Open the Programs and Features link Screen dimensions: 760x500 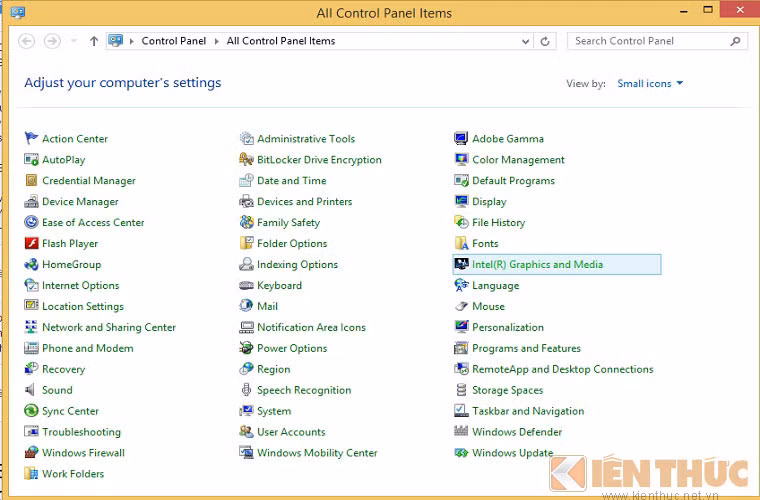(x=526, y=349)
